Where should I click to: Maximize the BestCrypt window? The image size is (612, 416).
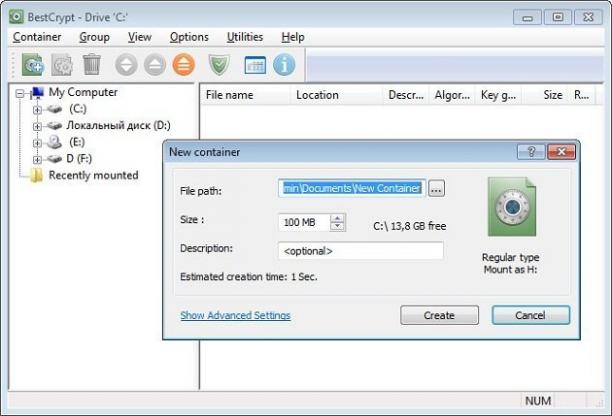point(558,17)
